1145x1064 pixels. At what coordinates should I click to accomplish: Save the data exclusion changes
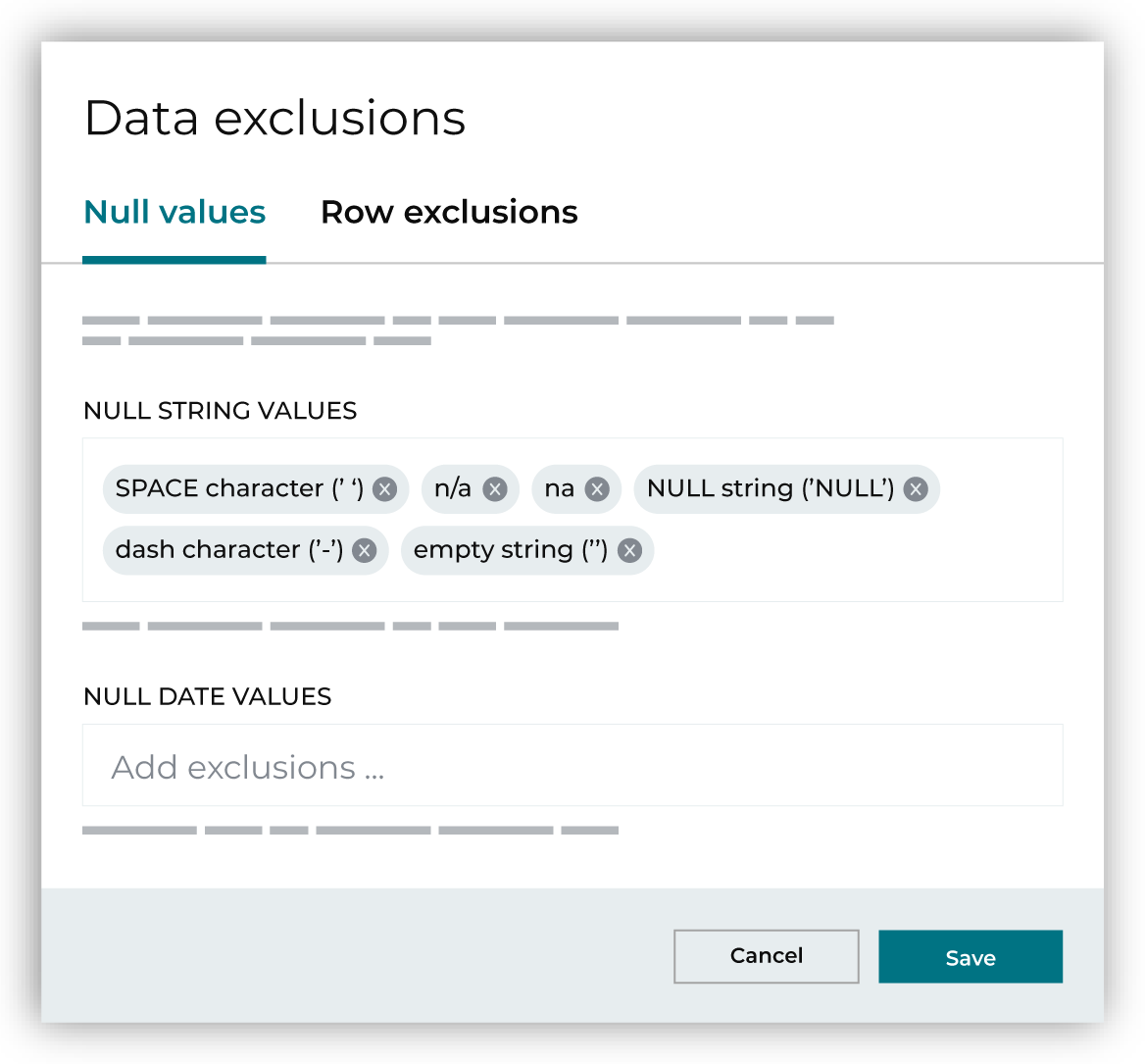click(x=971, y=957)
